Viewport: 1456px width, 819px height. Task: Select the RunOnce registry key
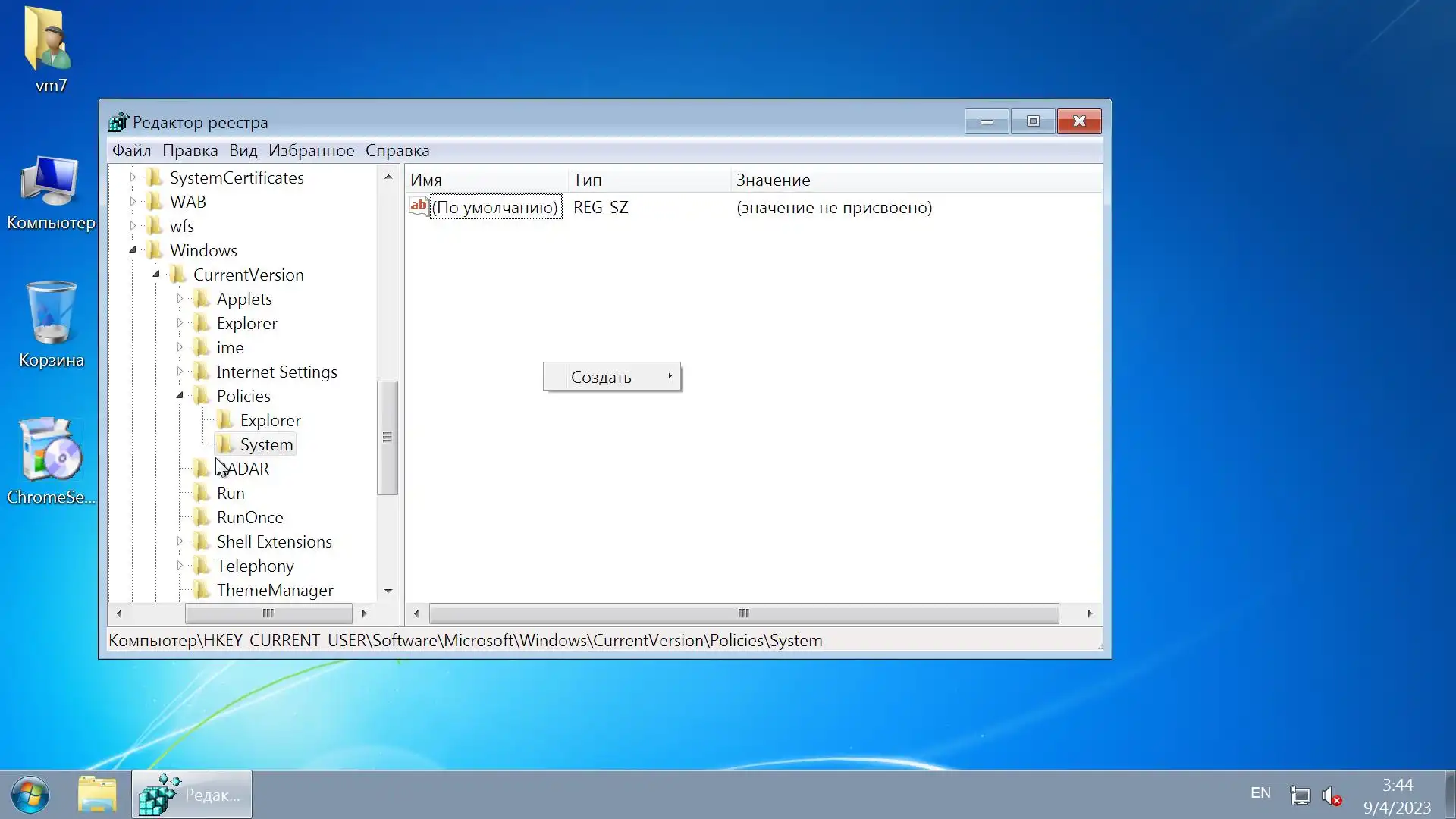[249, 517]
